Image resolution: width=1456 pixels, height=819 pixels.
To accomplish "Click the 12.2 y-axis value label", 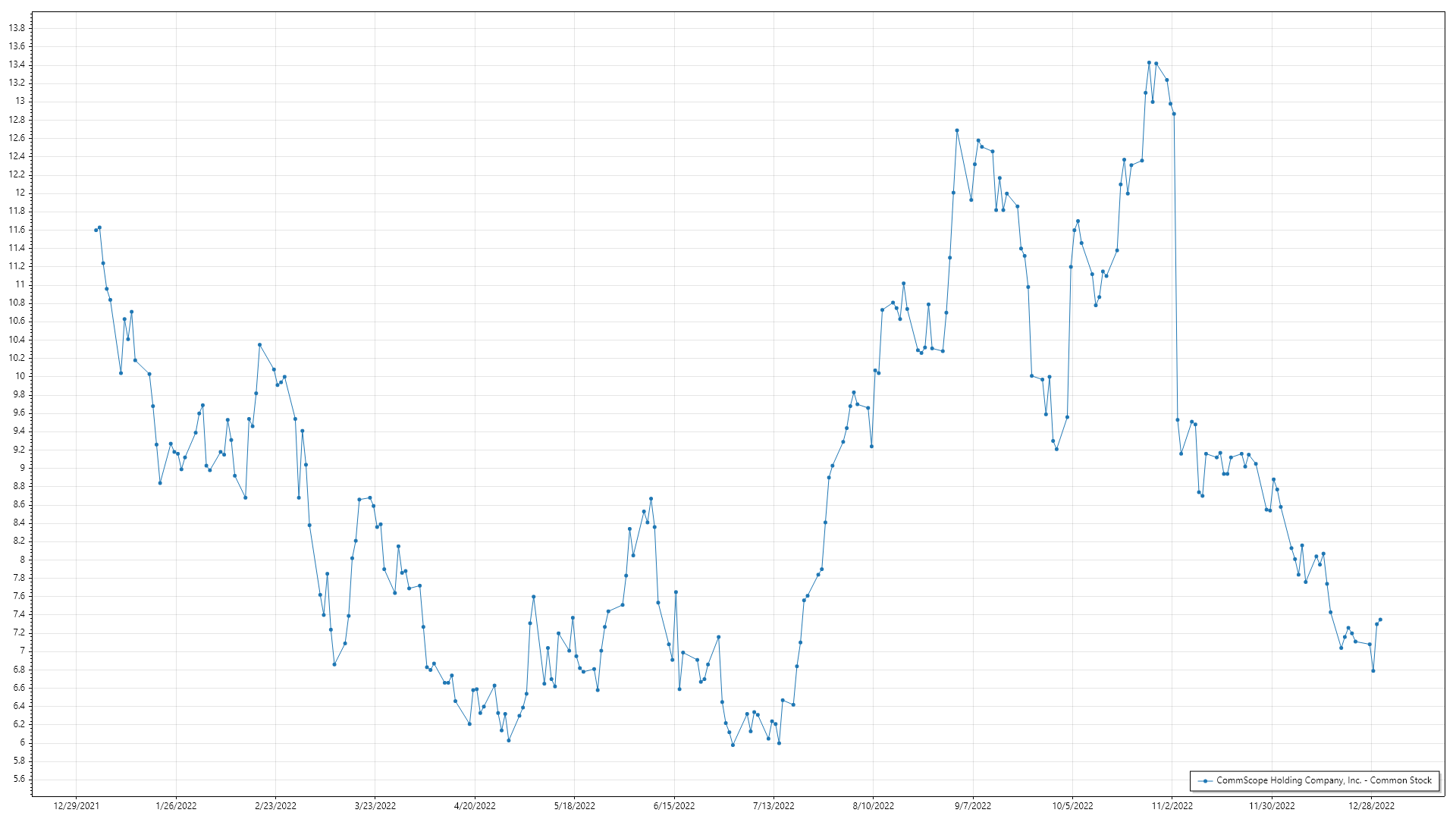I will point(17,174).
